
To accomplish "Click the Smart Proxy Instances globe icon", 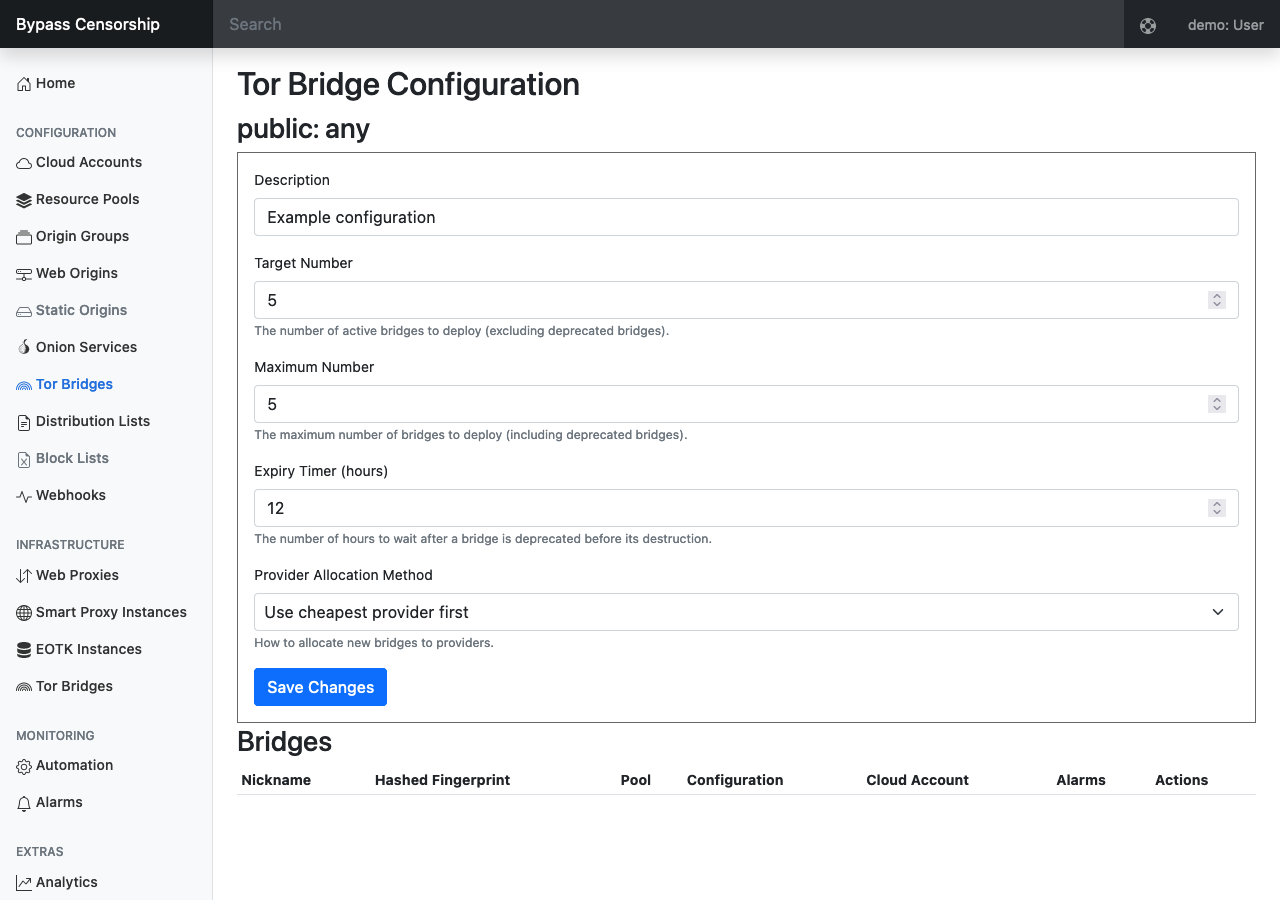I will (24, 613).
